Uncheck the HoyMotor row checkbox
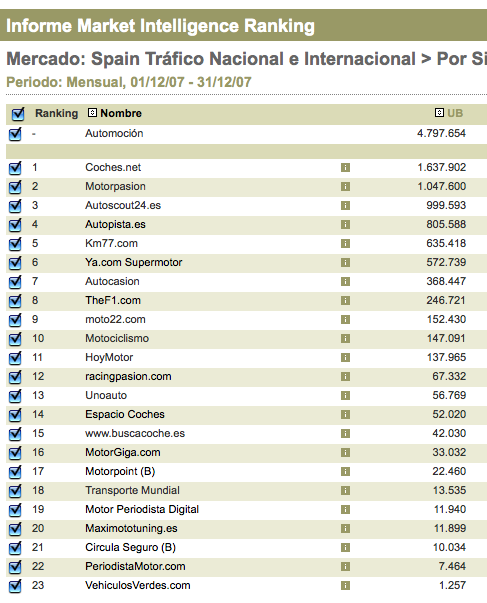 tap(15, 358)
